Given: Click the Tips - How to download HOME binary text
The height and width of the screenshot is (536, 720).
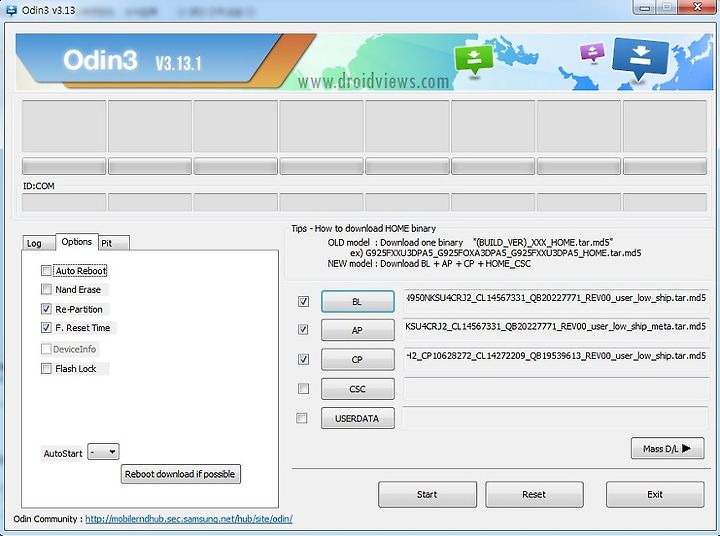Looking at the screenshot, I should pyautogui.click(x=363, y=228).
